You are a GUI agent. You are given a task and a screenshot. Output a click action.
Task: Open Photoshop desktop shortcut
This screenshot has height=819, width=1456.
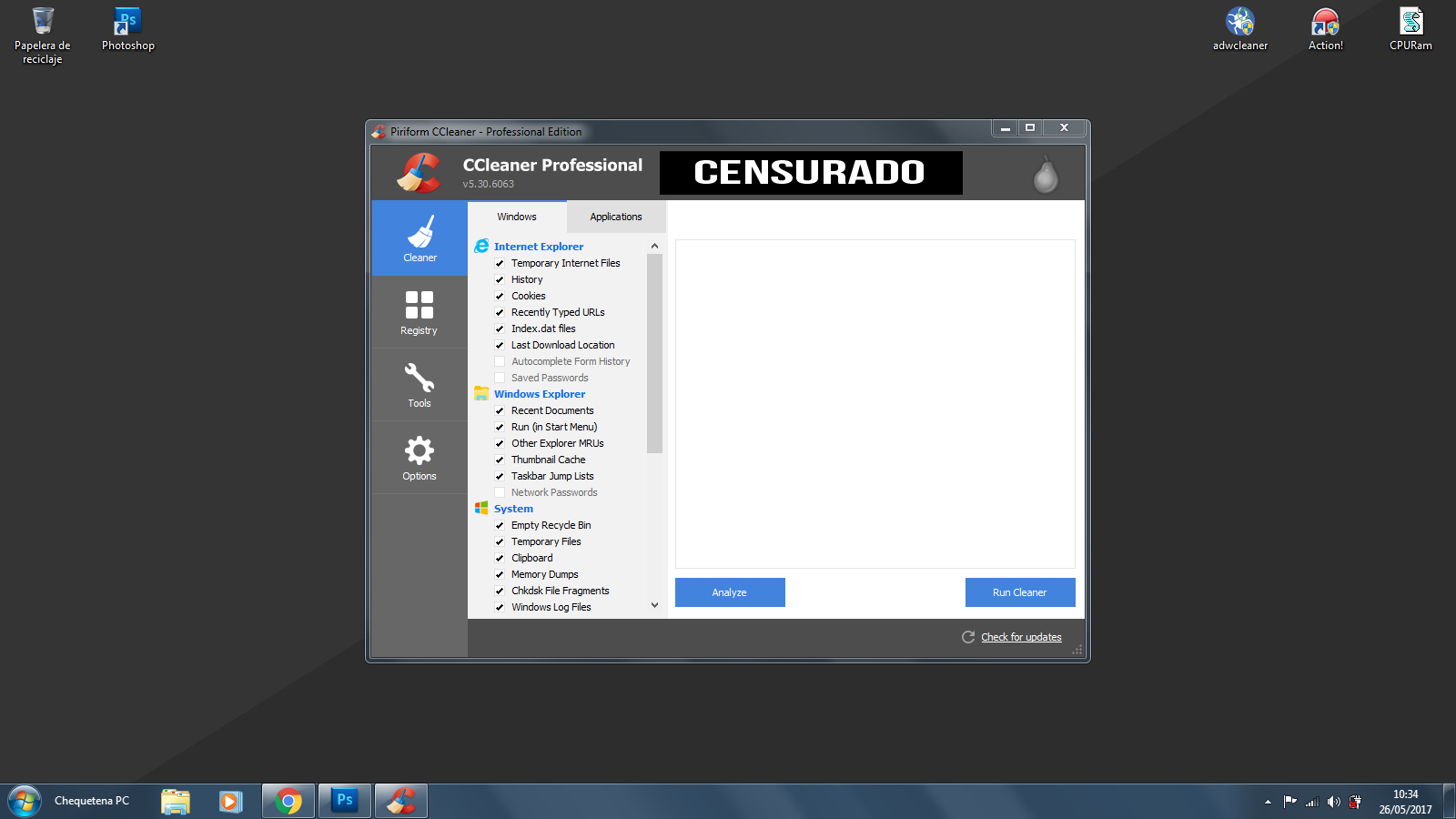(128, 29)
